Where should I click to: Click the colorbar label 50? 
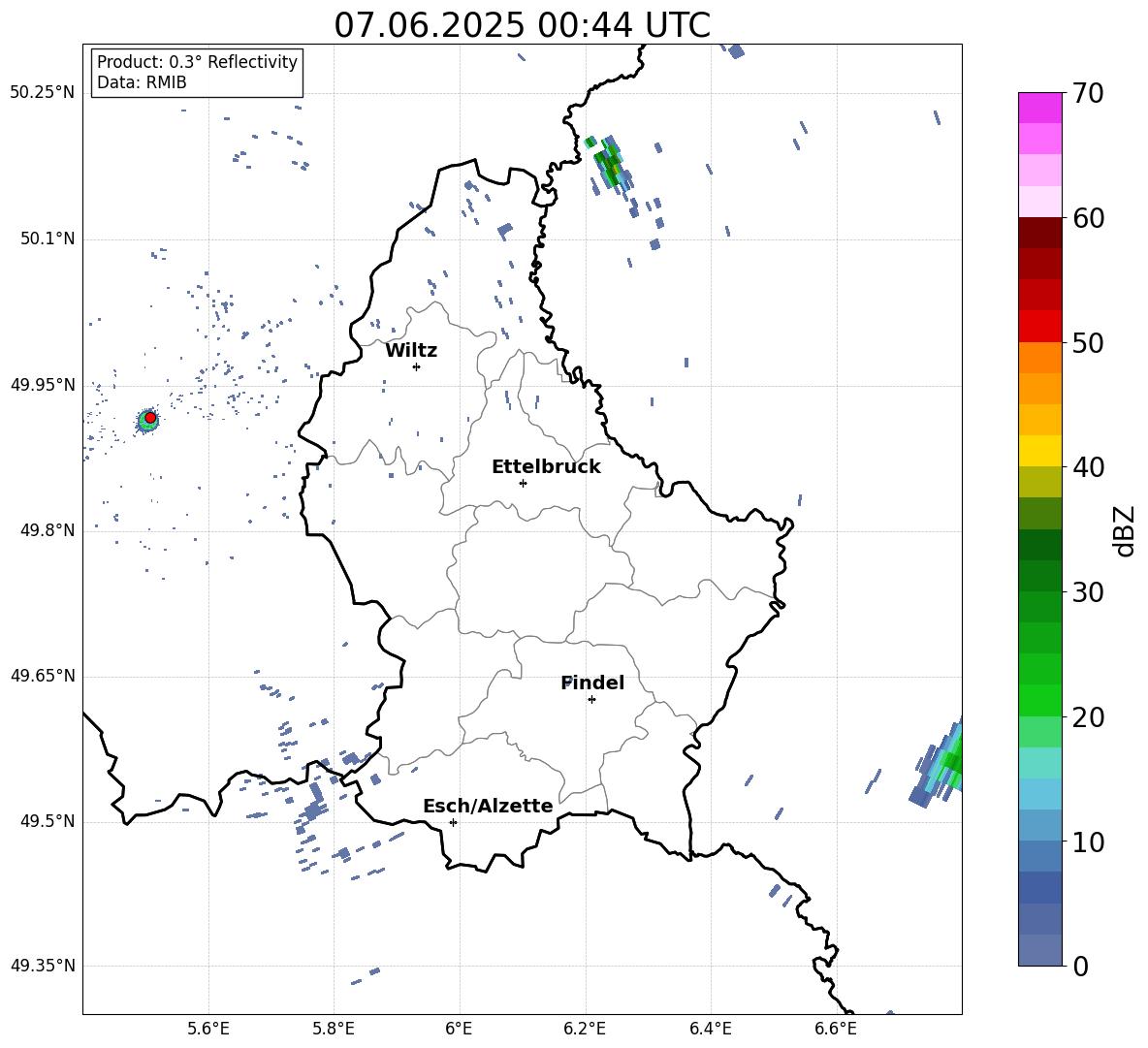tap(1088, 343)
